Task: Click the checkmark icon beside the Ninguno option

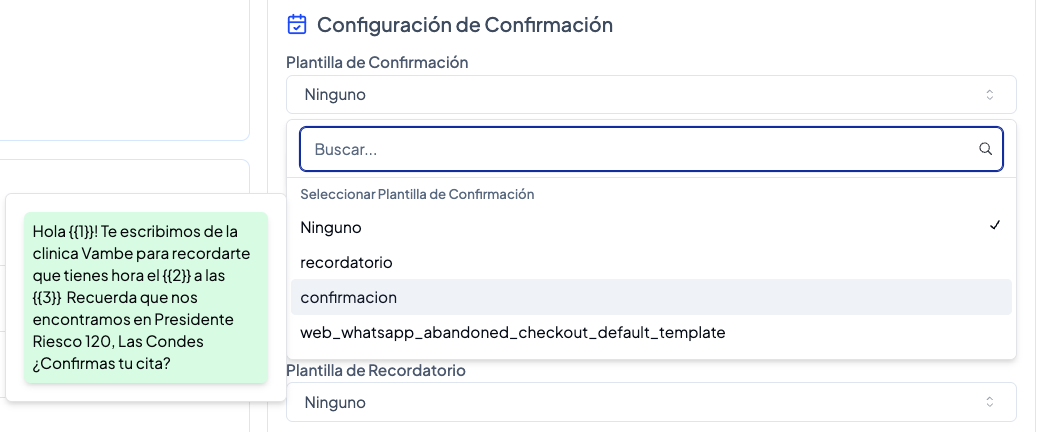Action: tap(995, 226)
